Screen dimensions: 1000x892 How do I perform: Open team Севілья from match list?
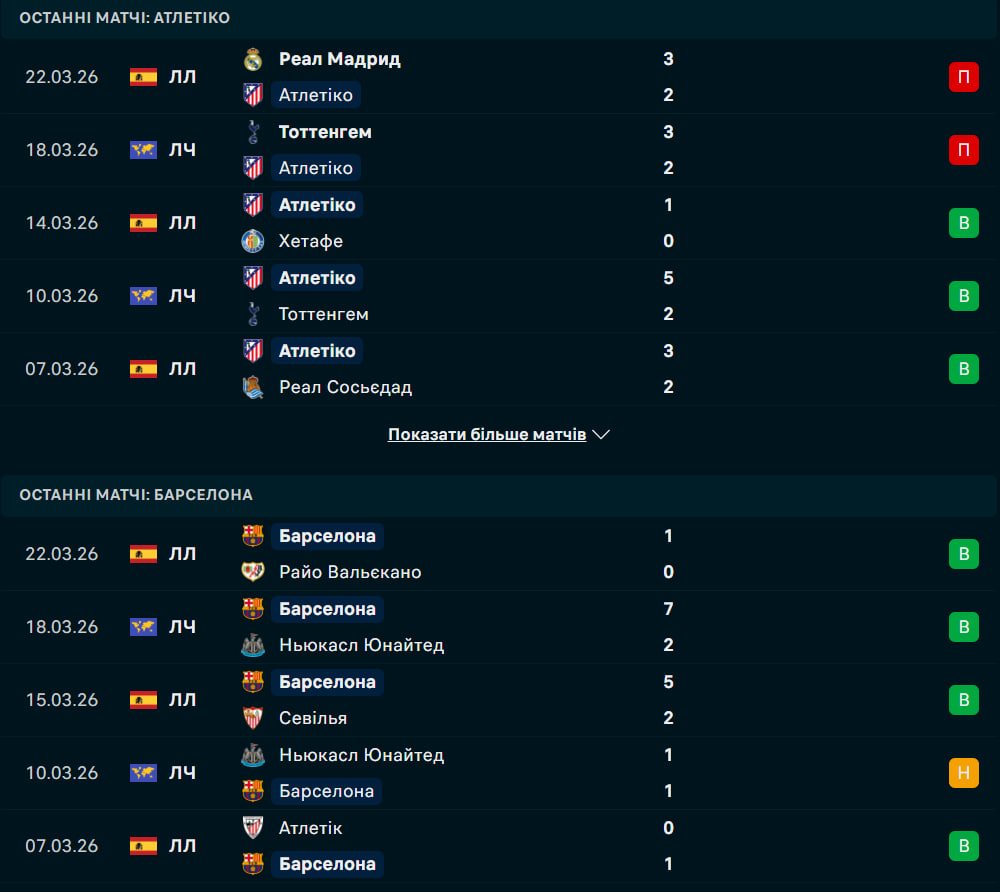click(x=313, y=718)
